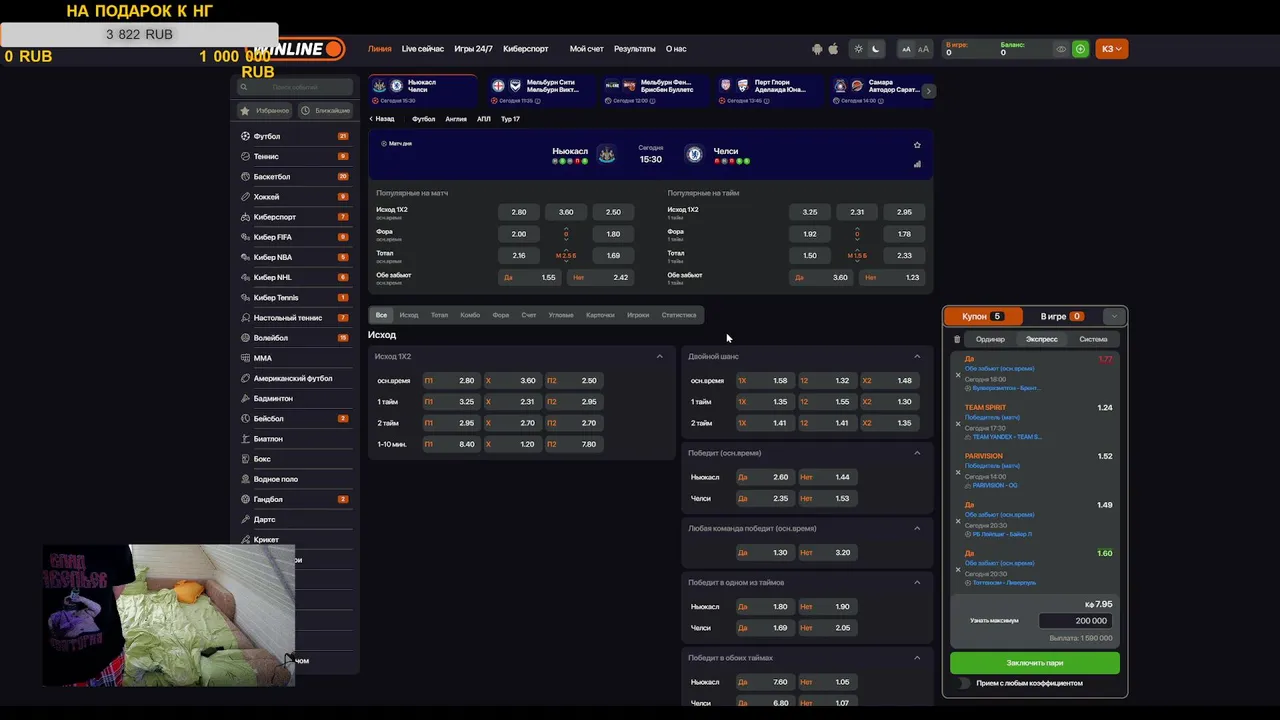Open Избранное favorites filter

point(265,111)
